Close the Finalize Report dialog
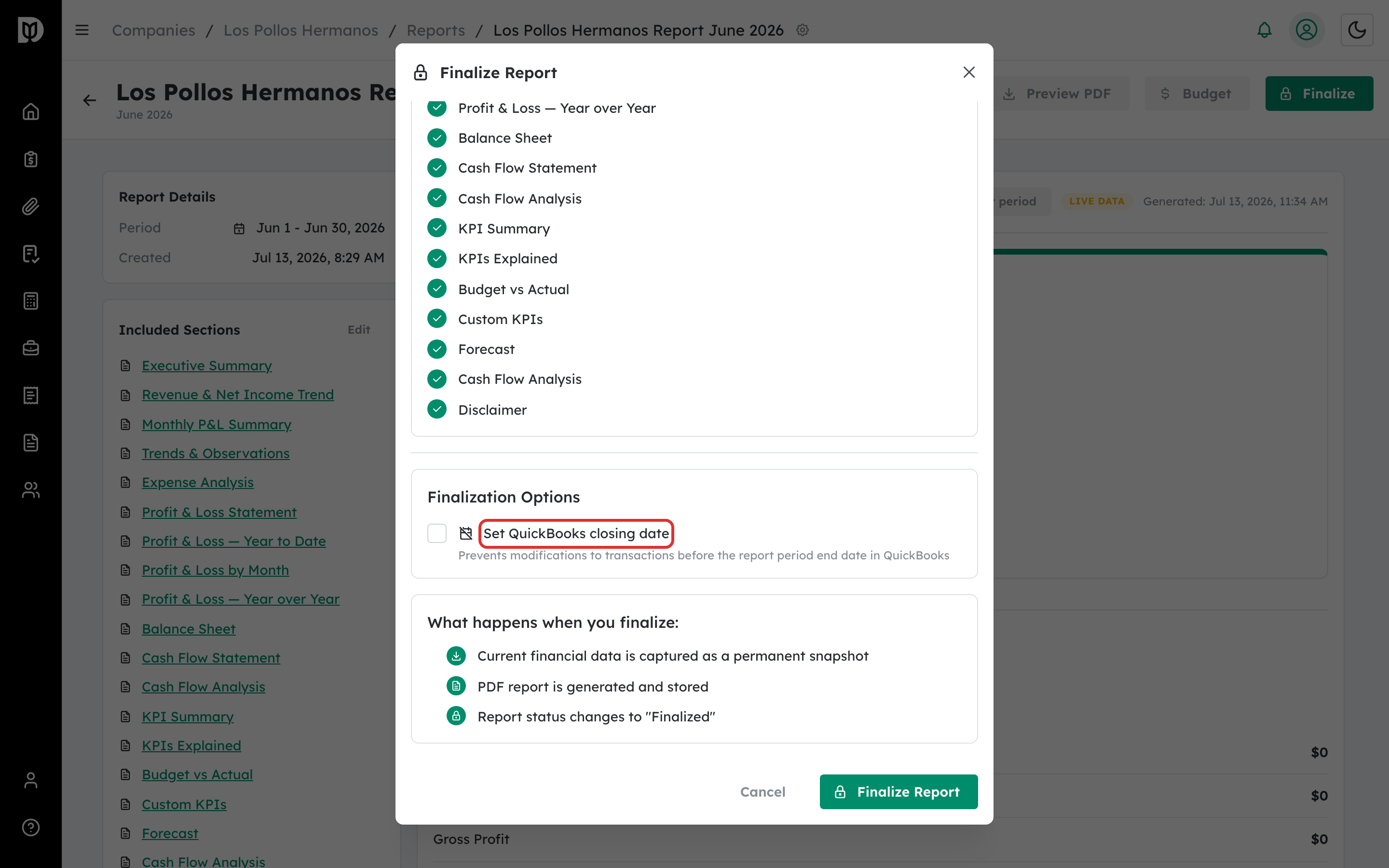1389x868 pixels. tap(969, 72)
